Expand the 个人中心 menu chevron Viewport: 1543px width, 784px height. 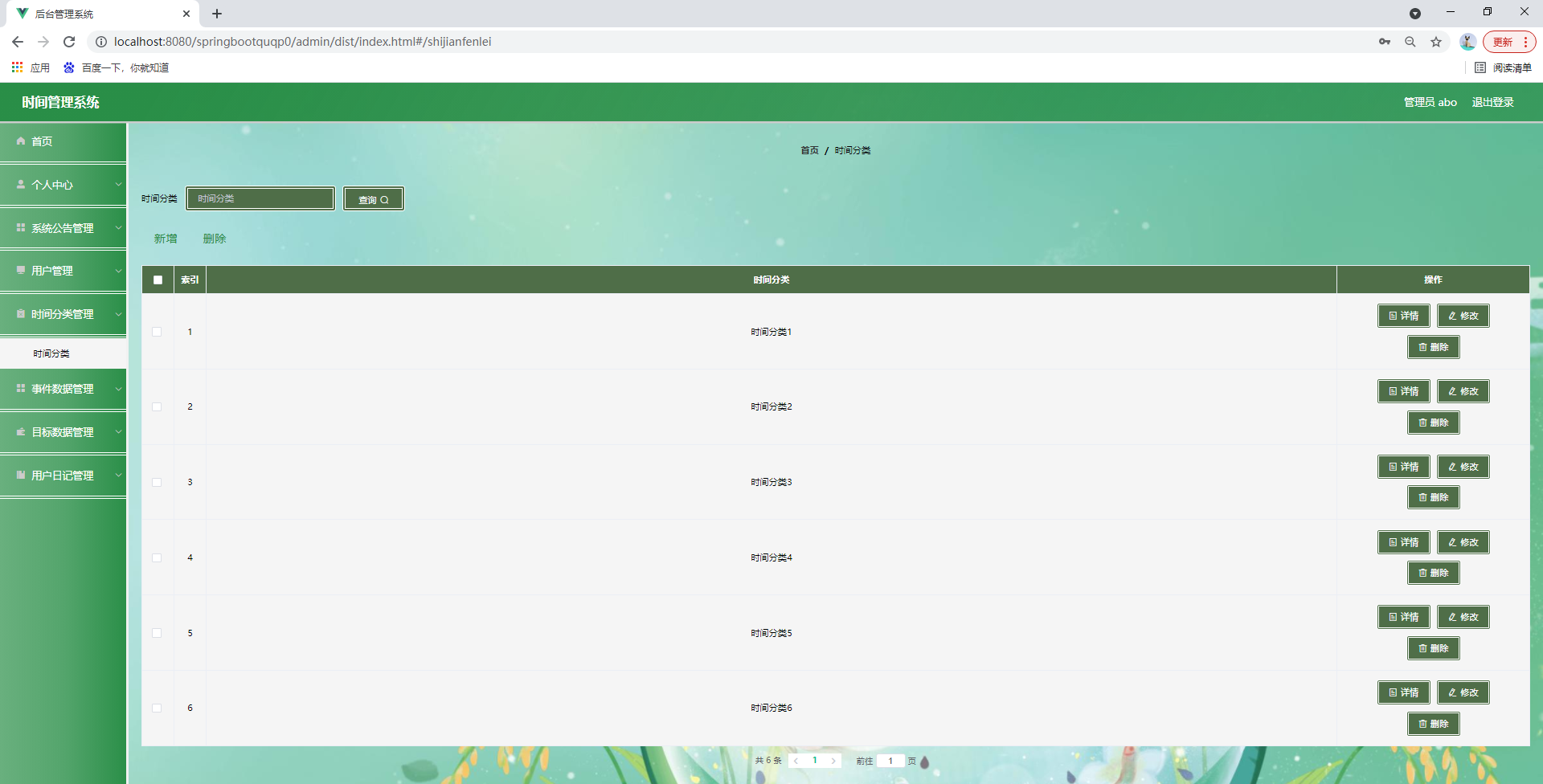click(118, 184)
